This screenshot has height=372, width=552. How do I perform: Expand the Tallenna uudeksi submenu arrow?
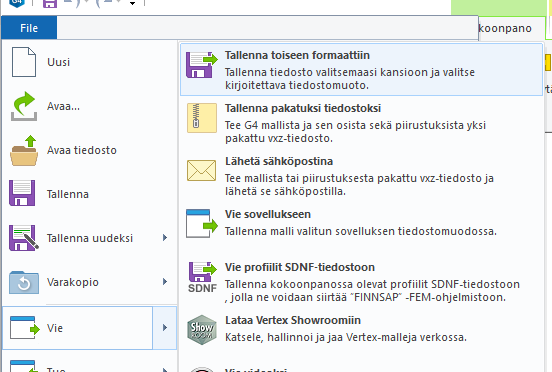point(165,238)
